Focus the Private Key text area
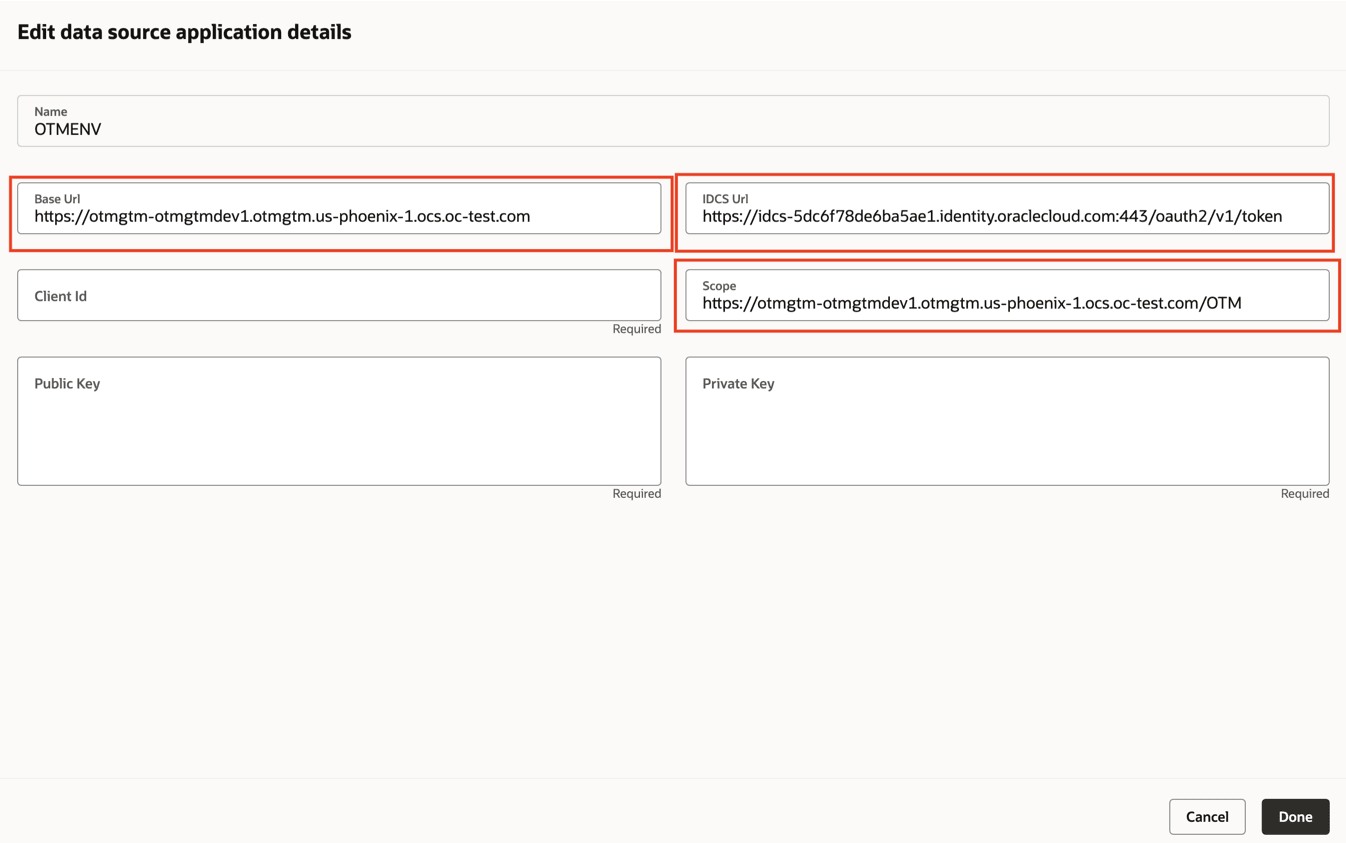 click(1006, 430)
